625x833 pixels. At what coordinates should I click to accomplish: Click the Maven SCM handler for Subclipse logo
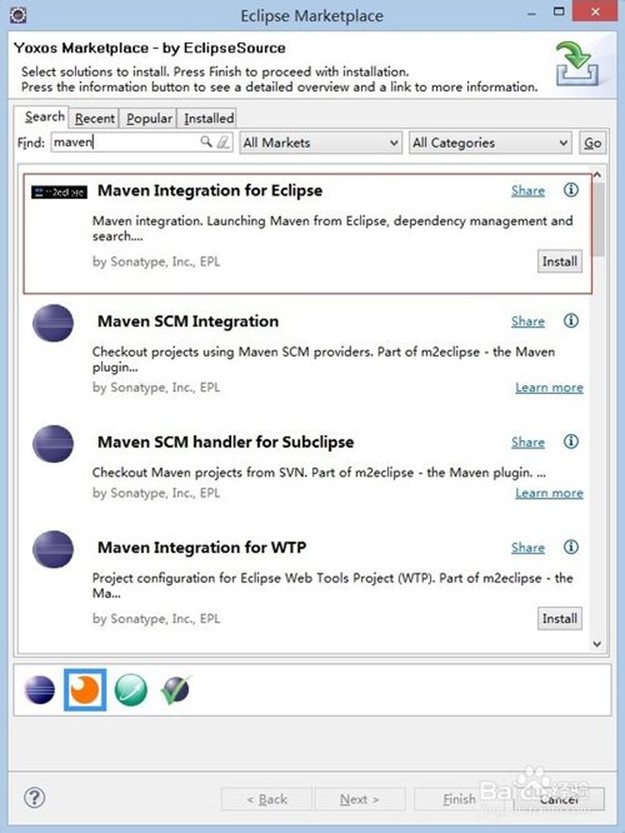tap(53, 444)
